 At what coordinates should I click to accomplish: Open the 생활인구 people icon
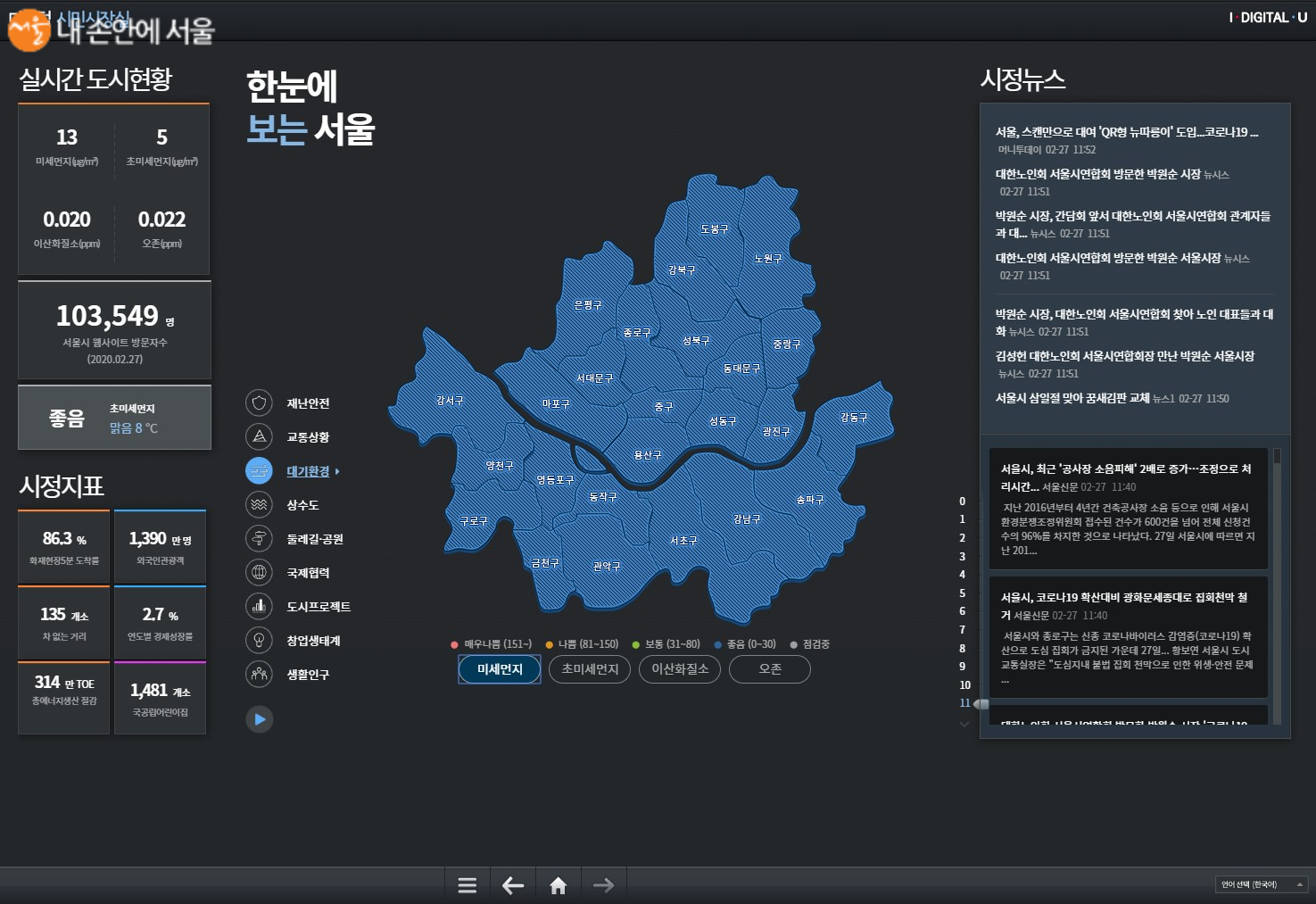[259, 674]
